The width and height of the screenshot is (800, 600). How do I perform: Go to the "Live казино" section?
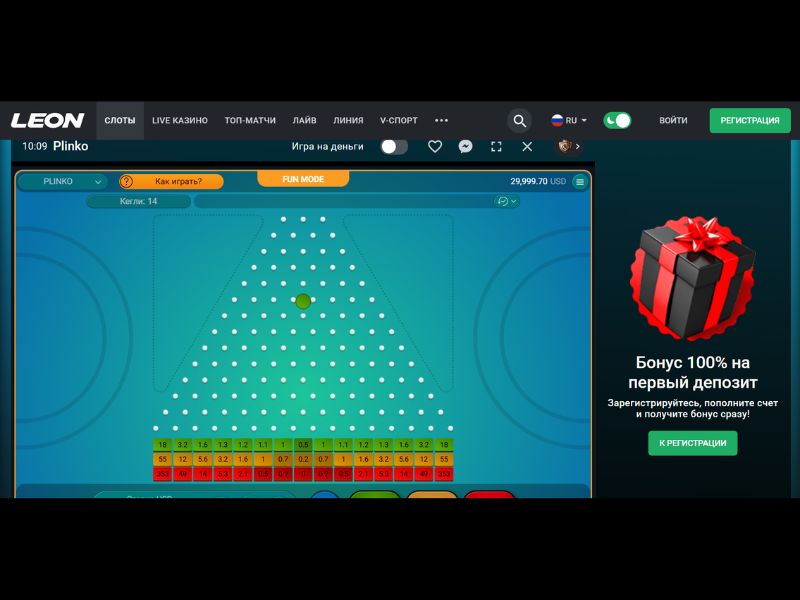pos(180,120)
